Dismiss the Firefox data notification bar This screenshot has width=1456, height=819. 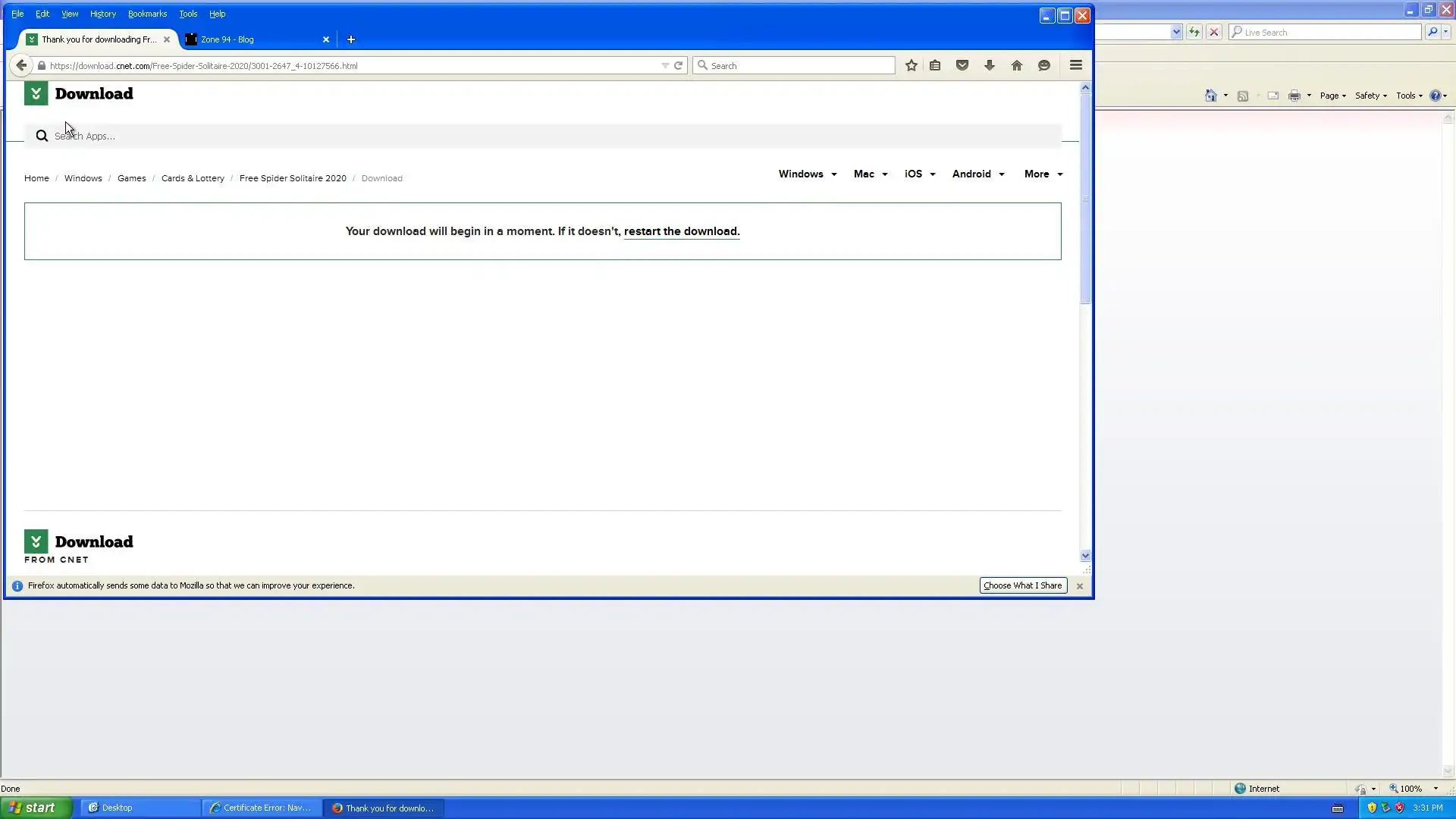(x=1079, y=586)
